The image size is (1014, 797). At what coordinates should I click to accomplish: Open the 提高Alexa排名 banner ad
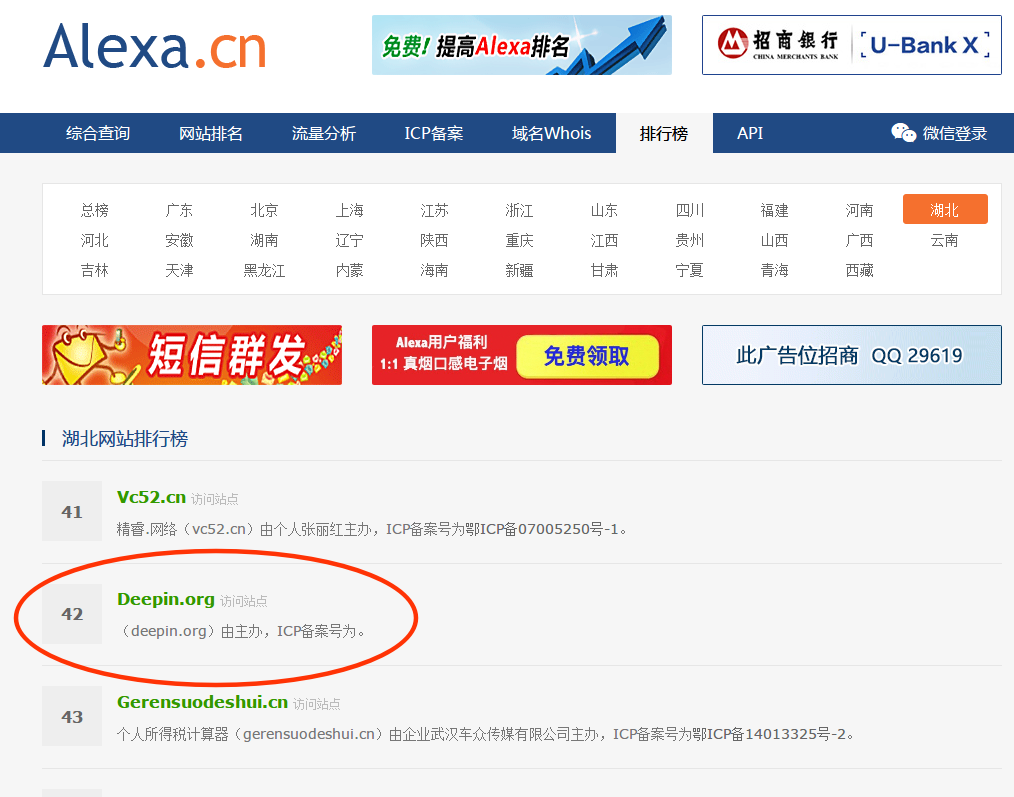pyautogui.click(x=521, y=45)
